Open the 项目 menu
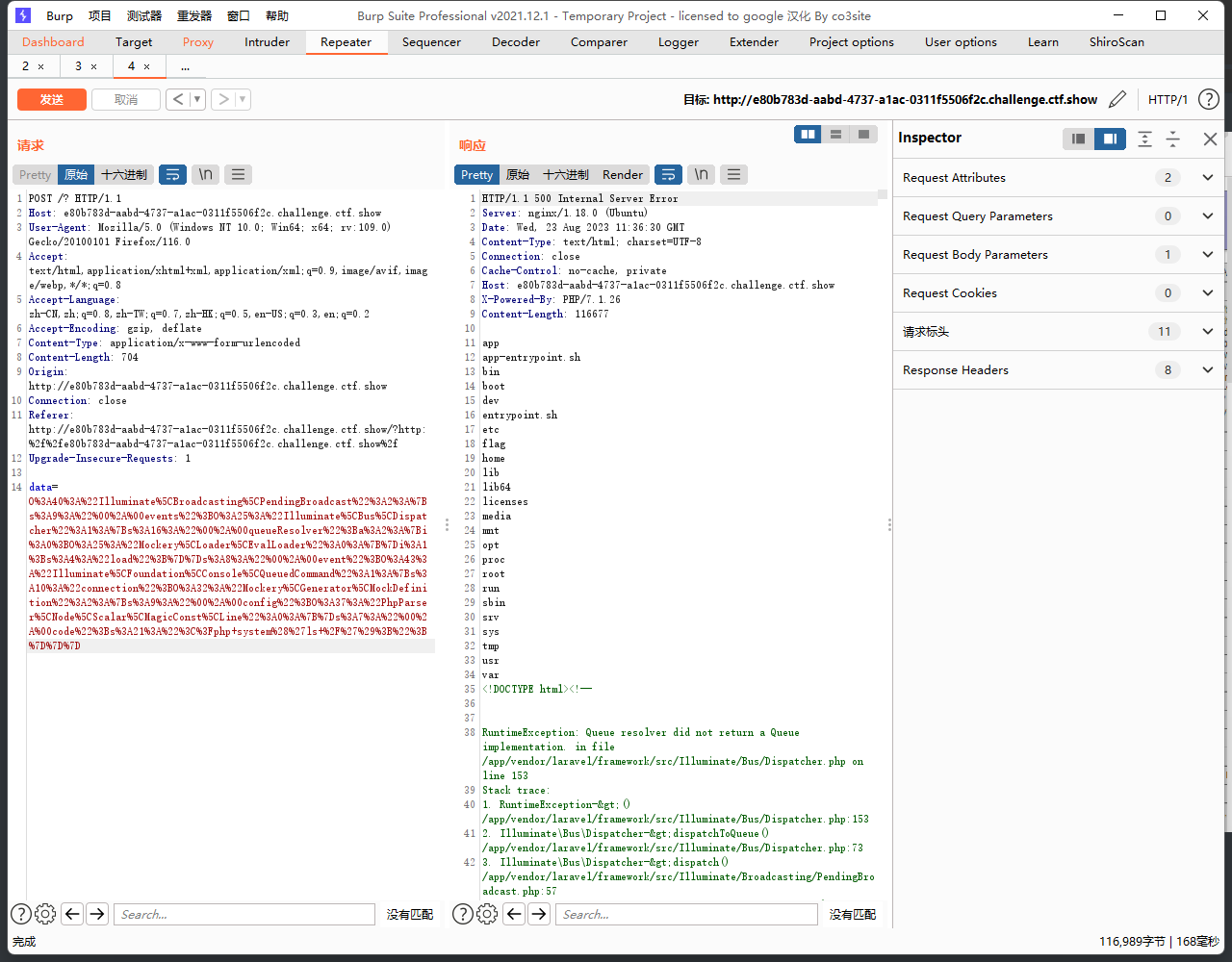This screenshot has width=1232, height=962. pos(100,15)
